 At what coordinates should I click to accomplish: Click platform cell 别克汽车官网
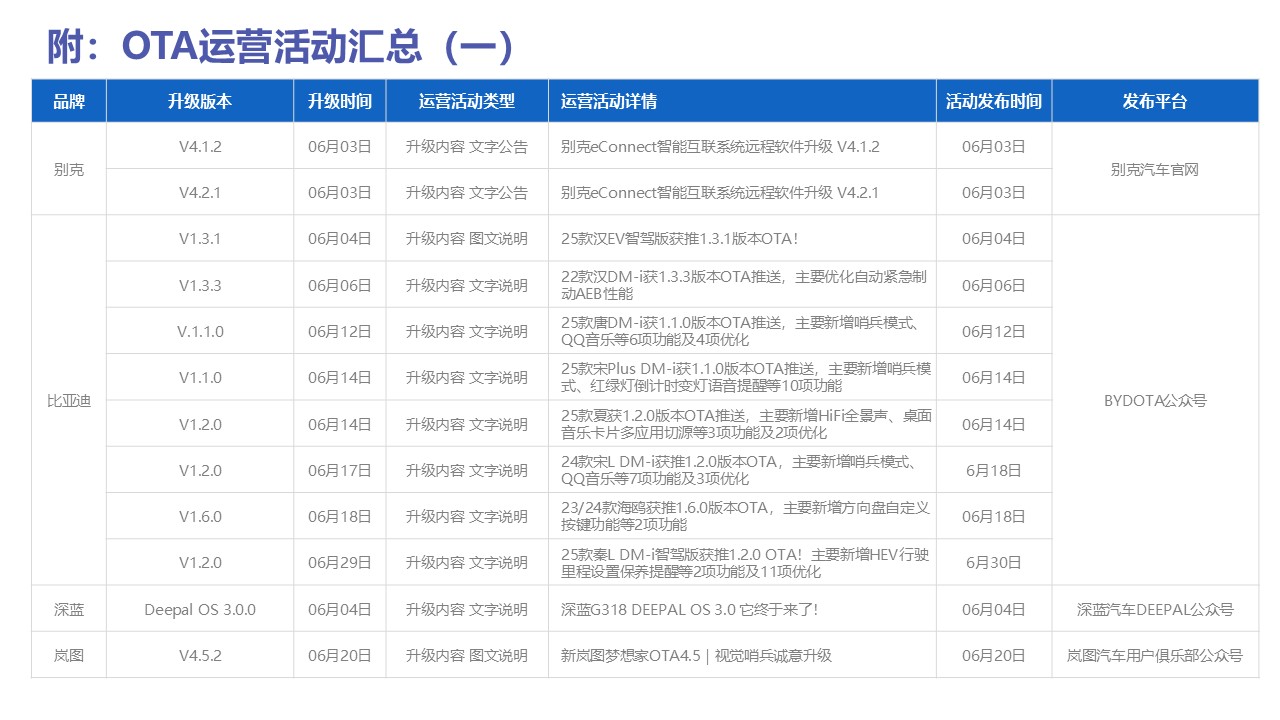[x=1155, y=169]
